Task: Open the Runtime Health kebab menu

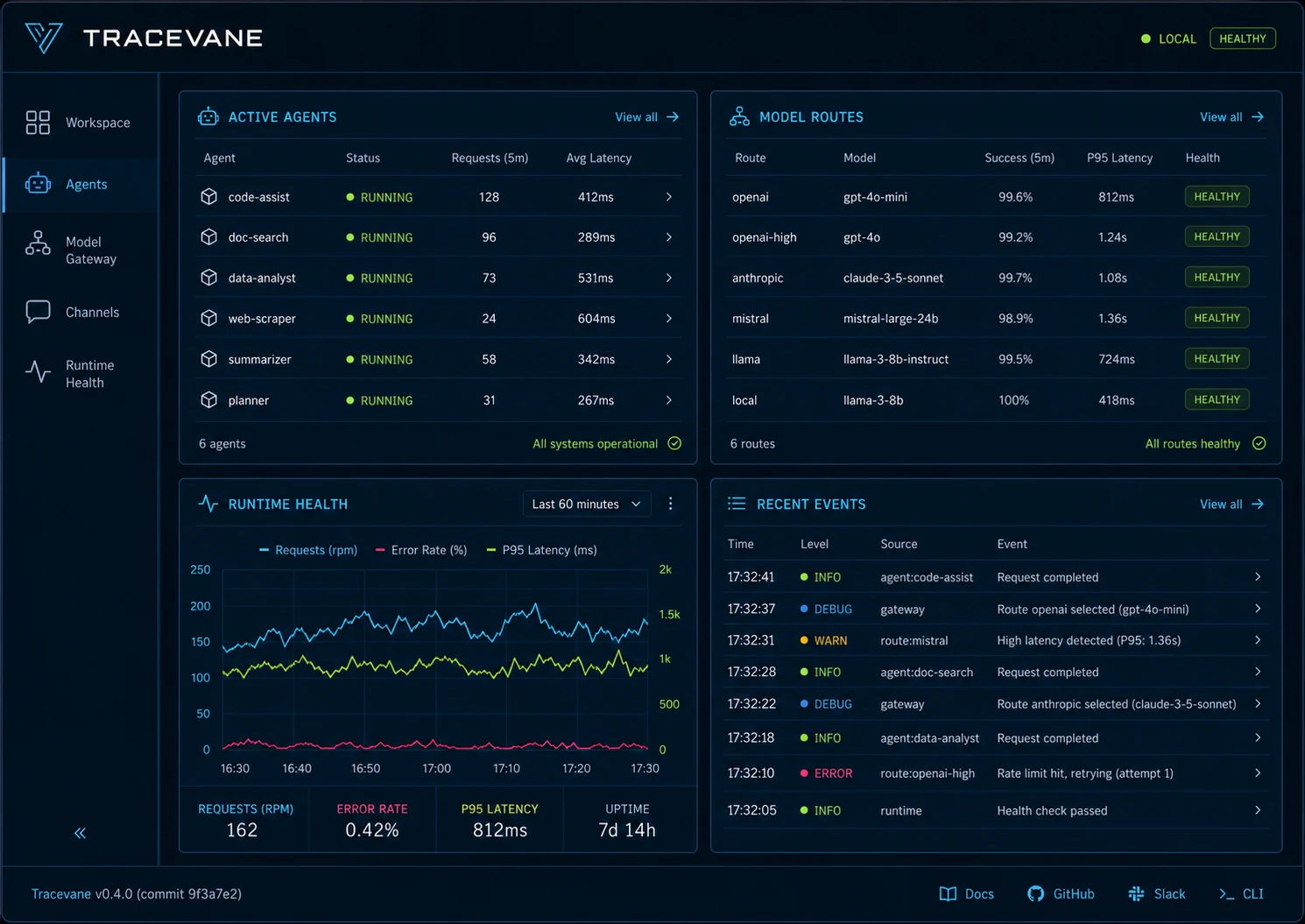Action: click(671, 504)
